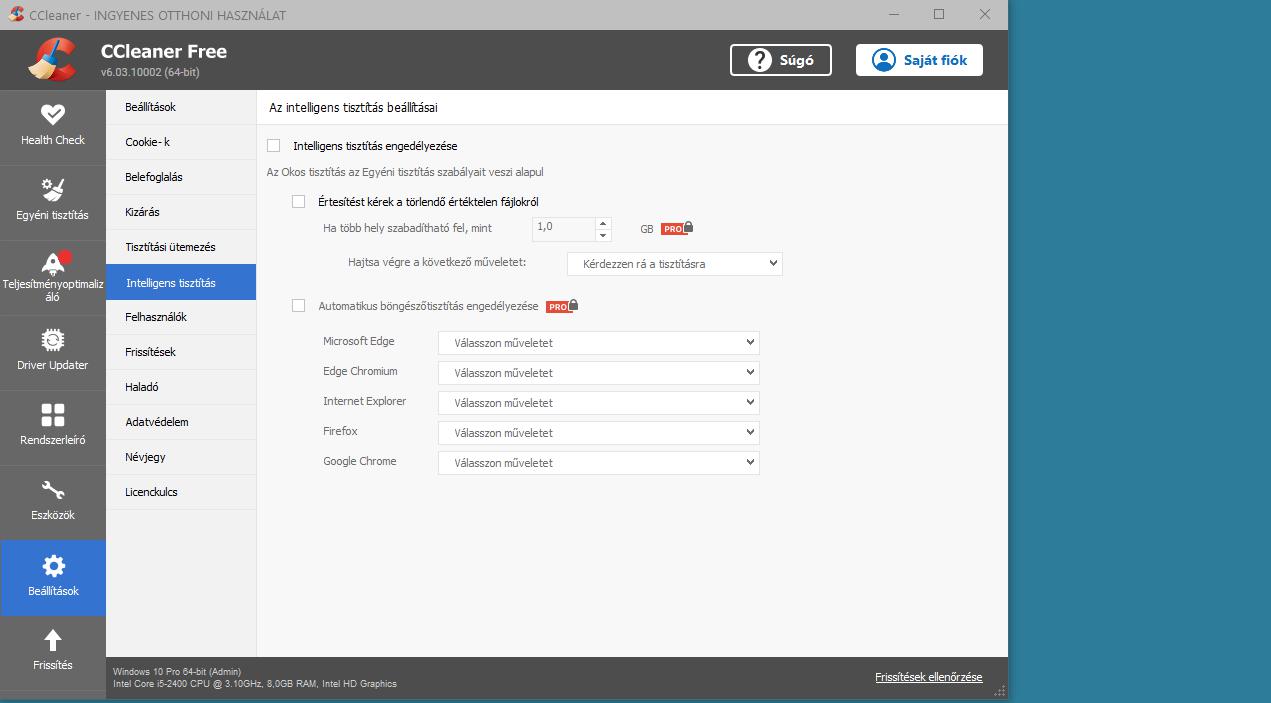The height and width of the screenshot is (703, 1271).
Task: Open Health Check heart icon
Action: tap(53, 114)
